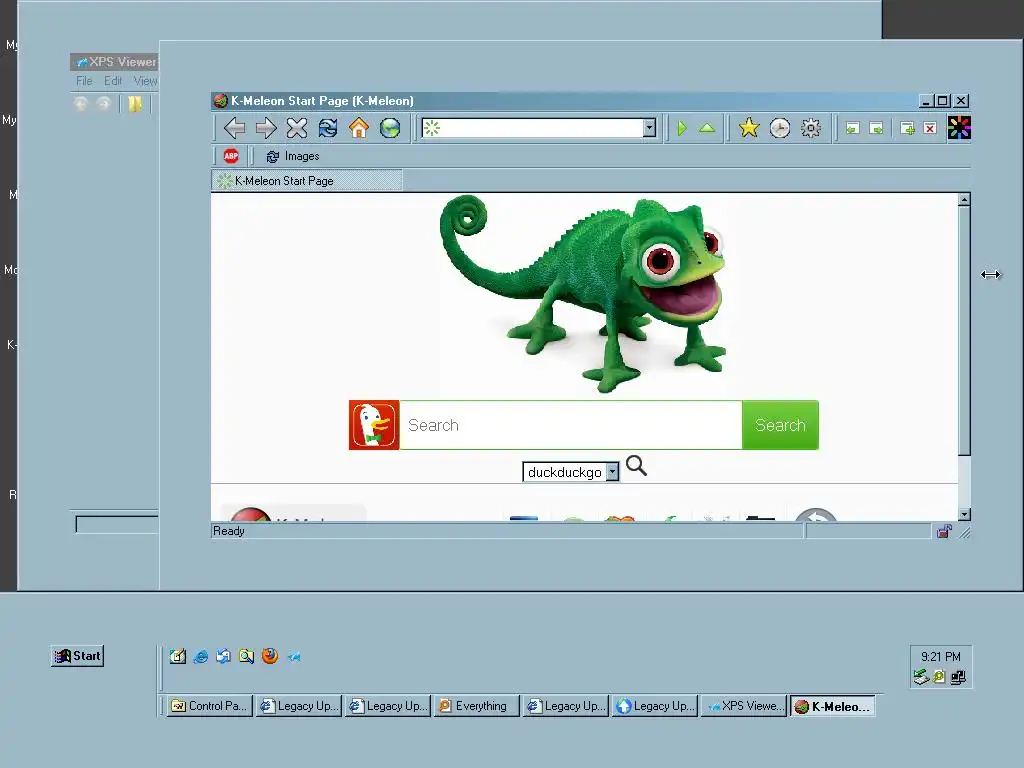This screenshot has height=768, width=1024.
Task: Click the security lock icon in the status bar
Action: (944, 532)
